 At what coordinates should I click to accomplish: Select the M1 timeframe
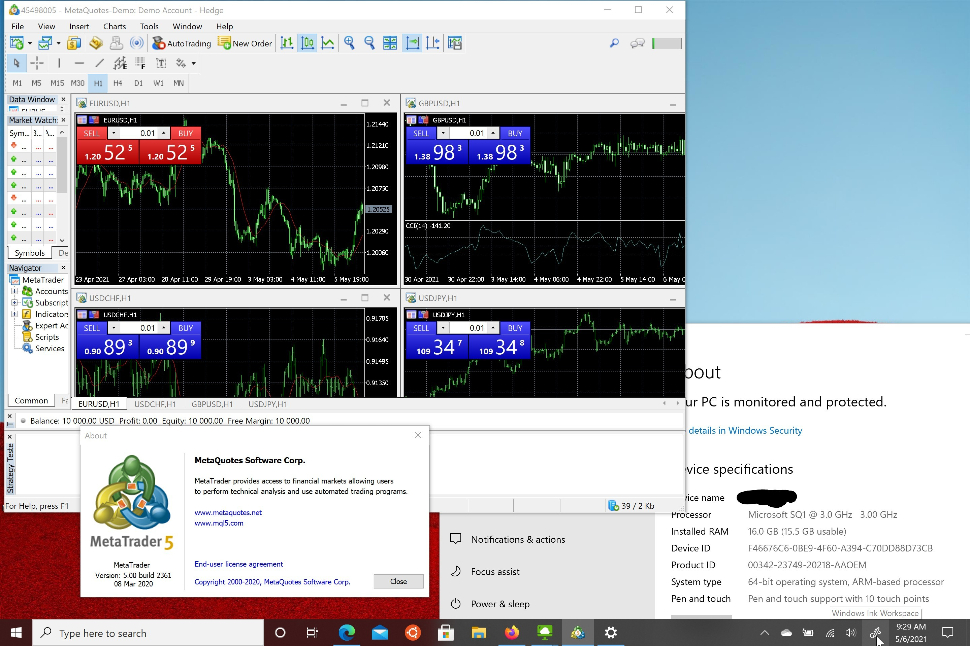click(17, 83)
